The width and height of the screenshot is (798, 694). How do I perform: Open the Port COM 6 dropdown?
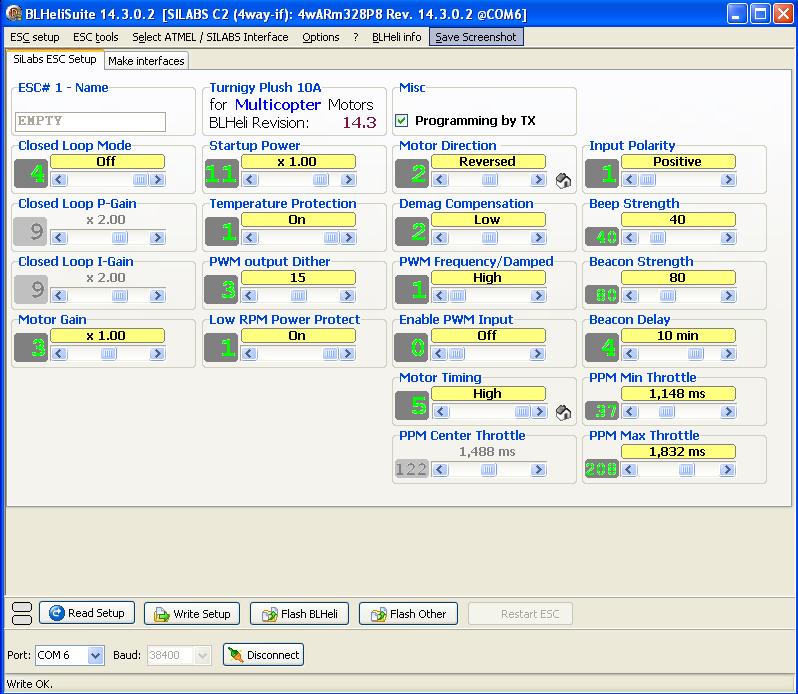(x=95, y=655)
